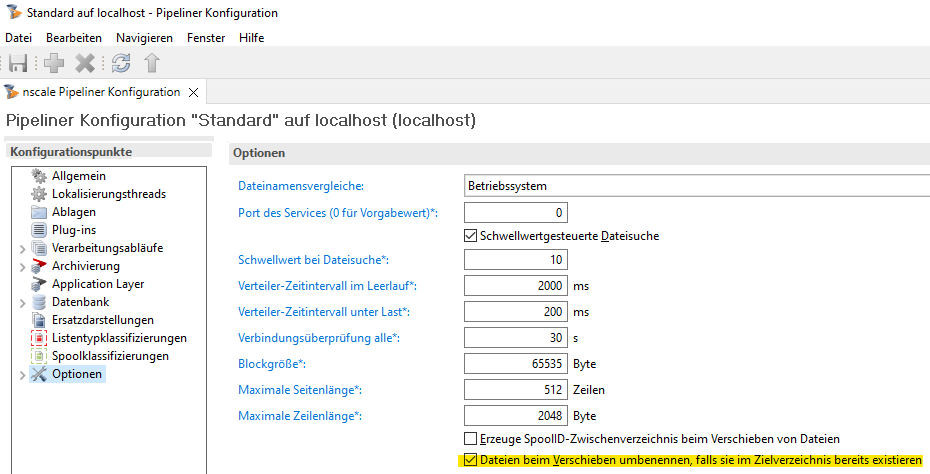Expand the Verarbeitungsabläufe tree node
The height and width of the screenshot is (474, 930).
(23, 248)
